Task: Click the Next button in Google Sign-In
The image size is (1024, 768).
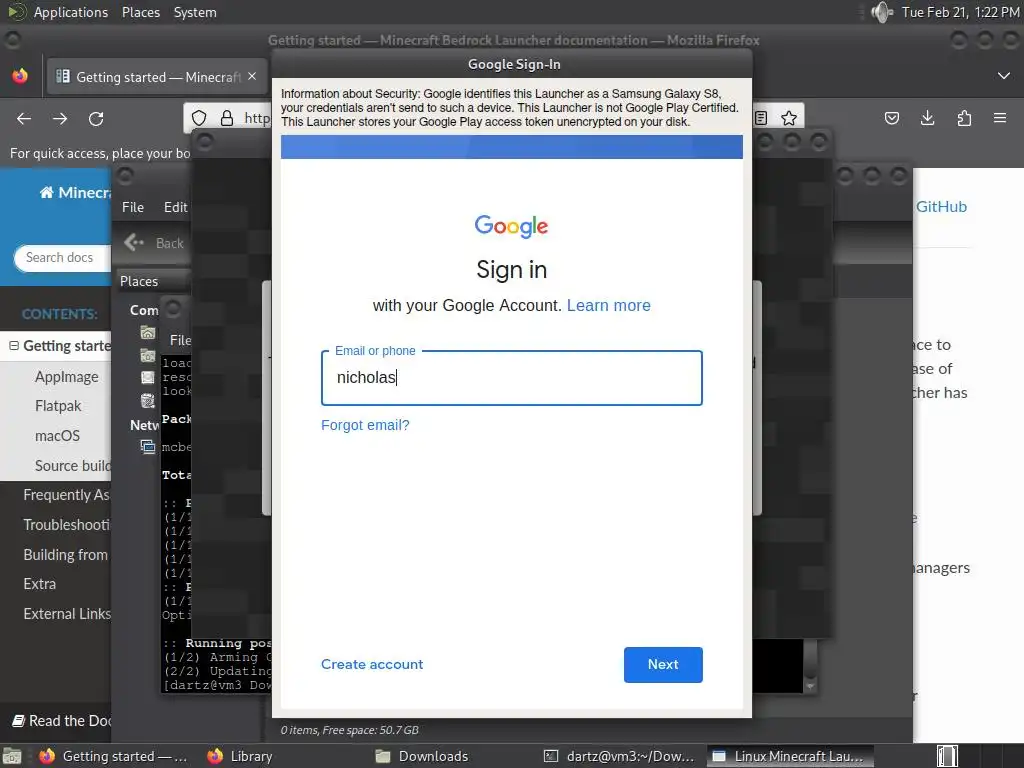Action: click(x=663, y=665)
